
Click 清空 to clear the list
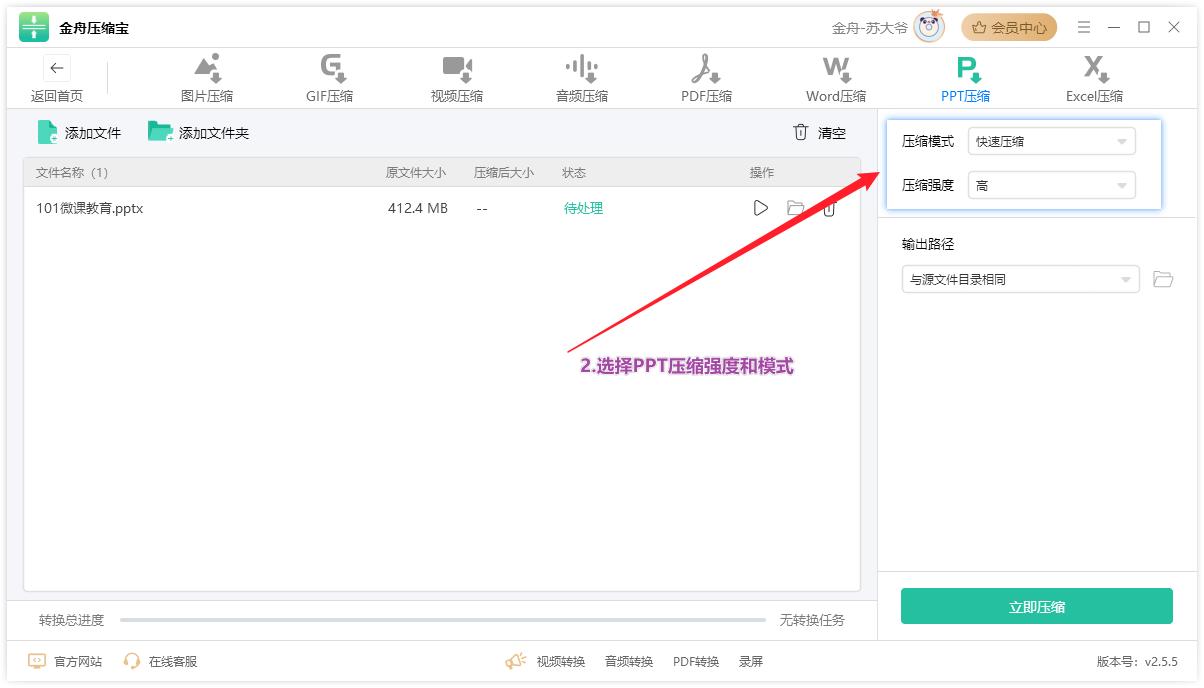coord(819,133)
